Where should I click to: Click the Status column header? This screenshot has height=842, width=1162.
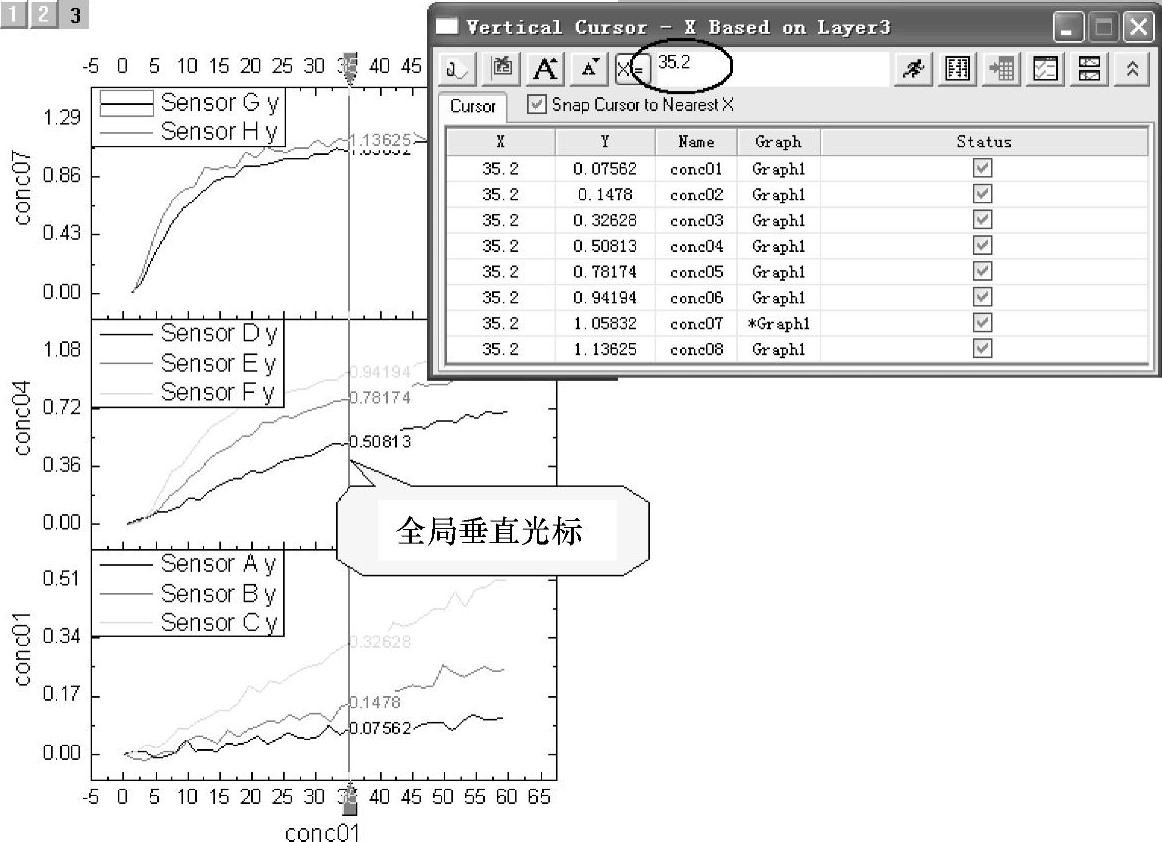click(x=983, y=142)
